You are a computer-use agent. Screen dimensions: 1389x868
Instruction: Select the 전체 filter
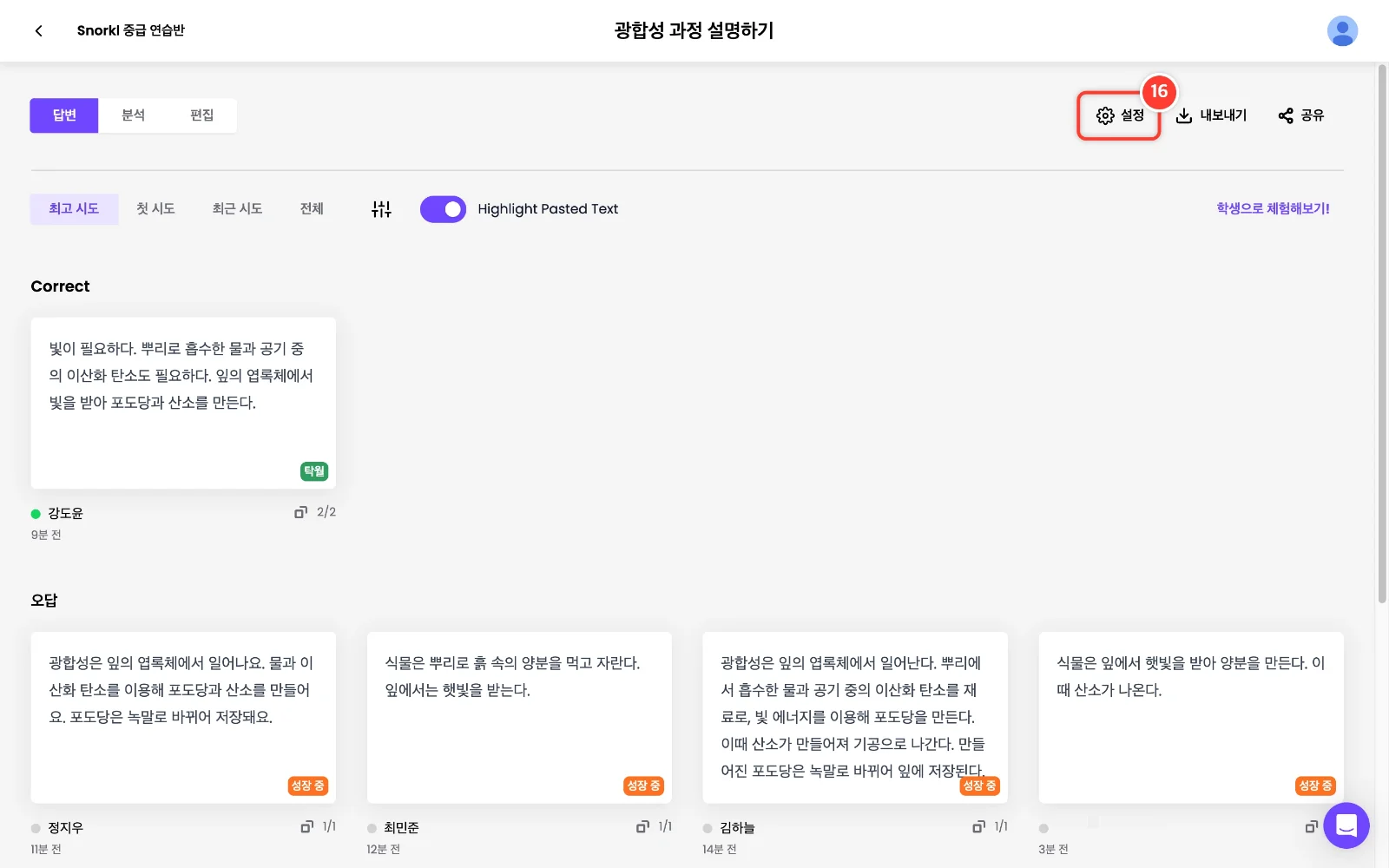click(312, 208)
